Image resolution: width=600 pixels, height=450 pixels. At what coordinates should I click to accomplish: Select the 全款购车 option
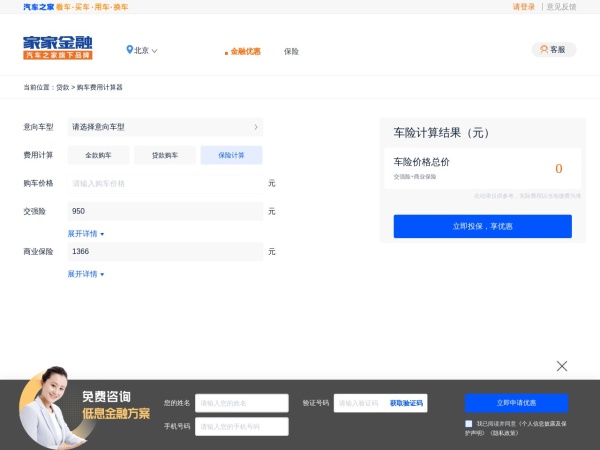pyautogui.click(x=98, y=155)
